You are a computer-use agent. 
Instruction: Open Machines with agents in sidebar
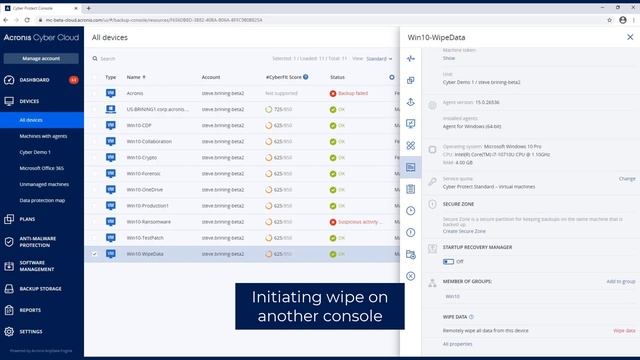(42, 136)
